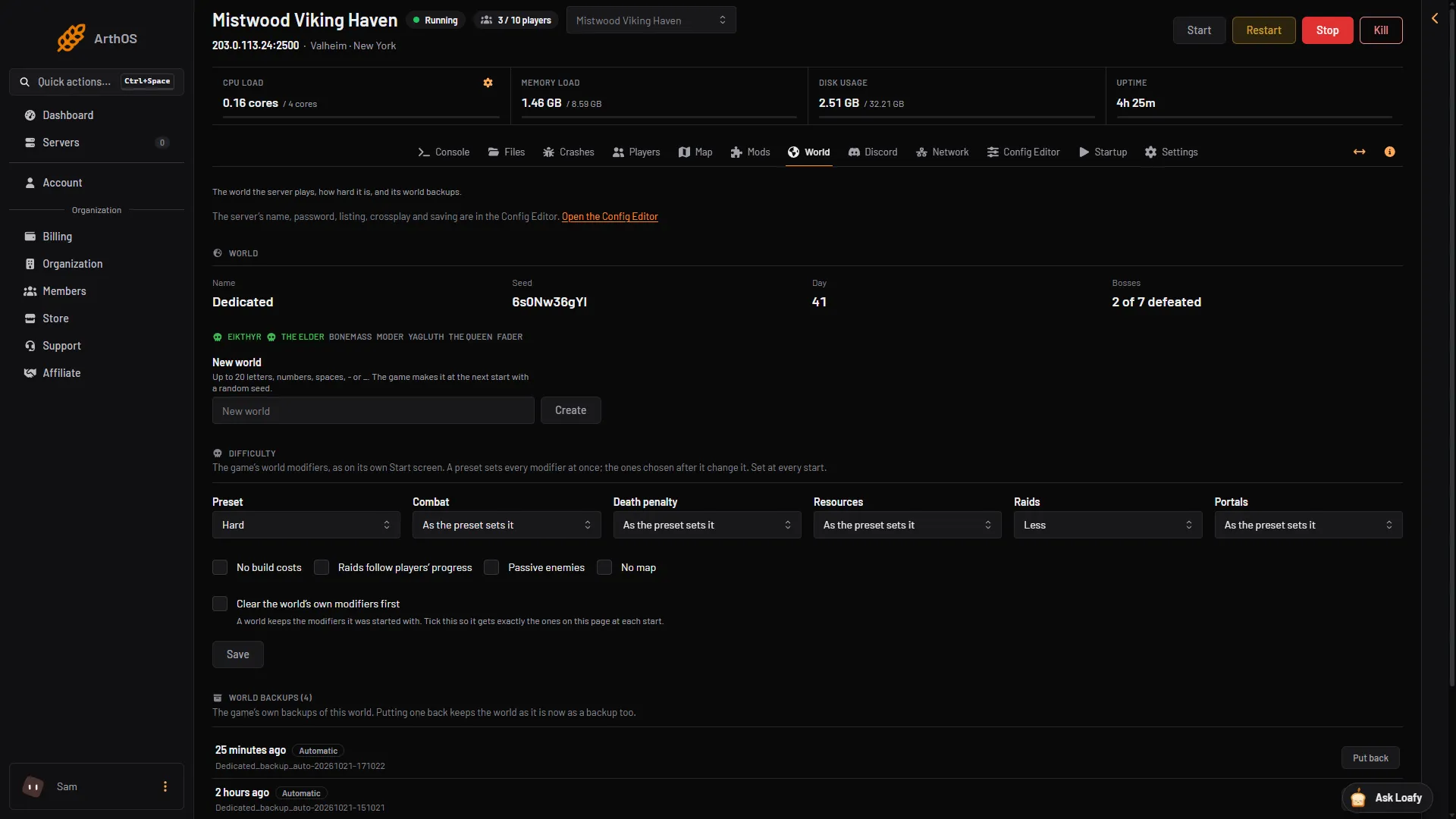Screen dimensions: 1456x819
Task: Click the Organization building icon in sidebar
Action: [30, 264]
